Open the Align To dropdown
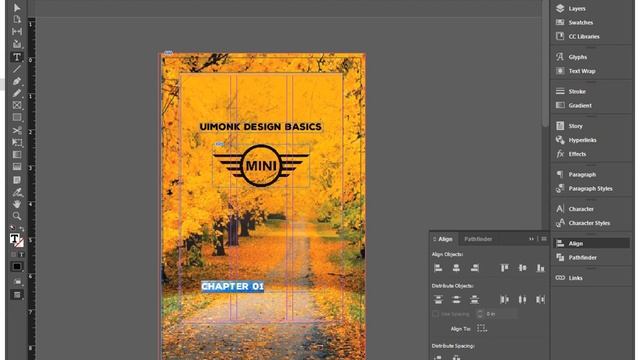 (482, 329)
